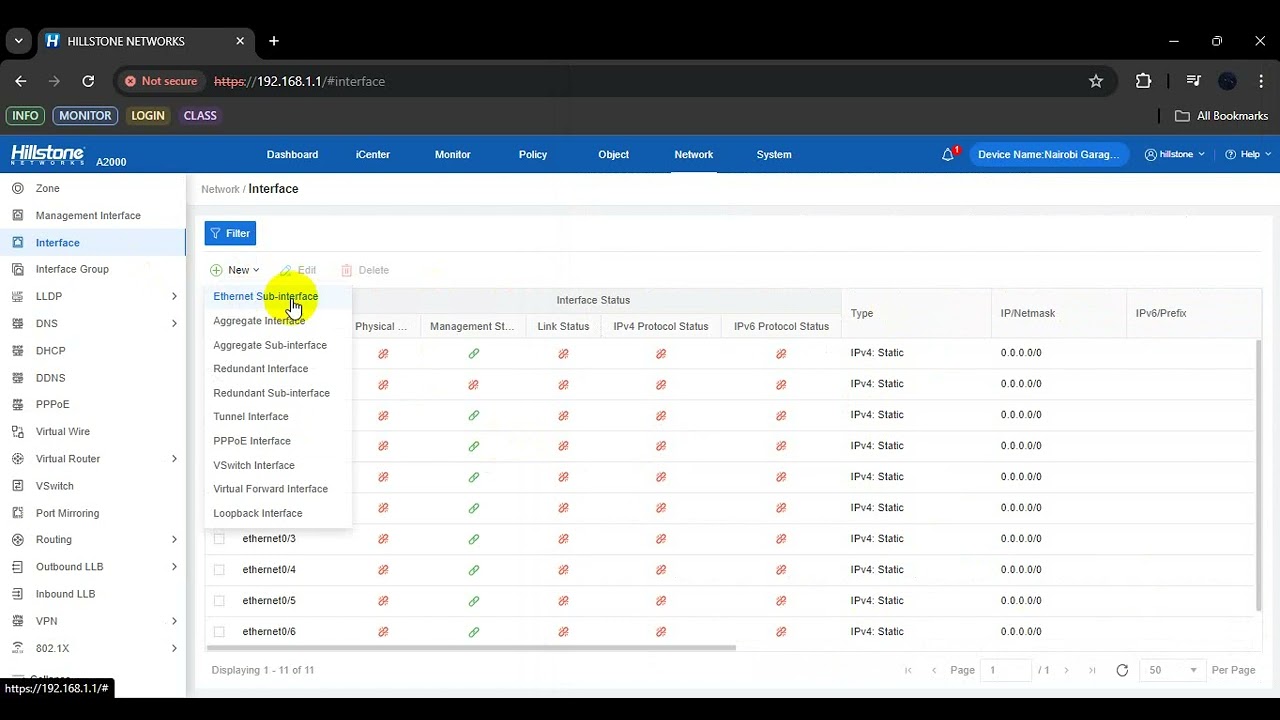Click the management status link icon for ethernet0/3
The image size is (1280, 720).
pyautogui.click(x=474, y=539)
